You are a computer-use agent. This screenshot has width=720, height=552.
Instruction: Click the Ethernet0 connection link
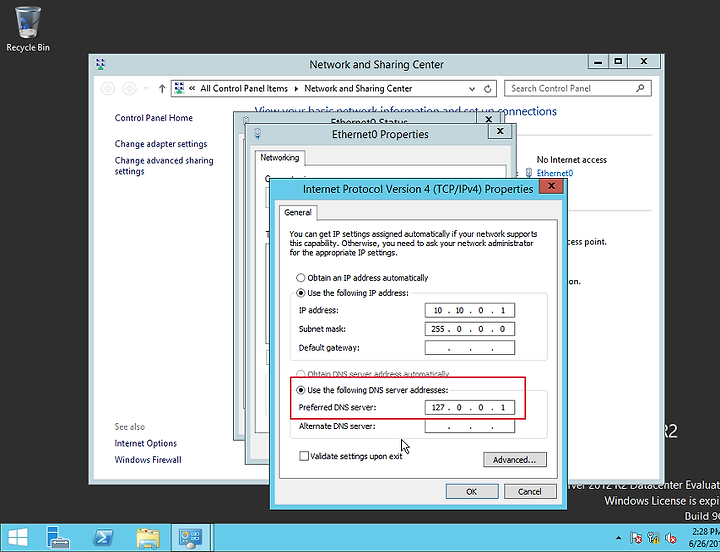point(555,173)
